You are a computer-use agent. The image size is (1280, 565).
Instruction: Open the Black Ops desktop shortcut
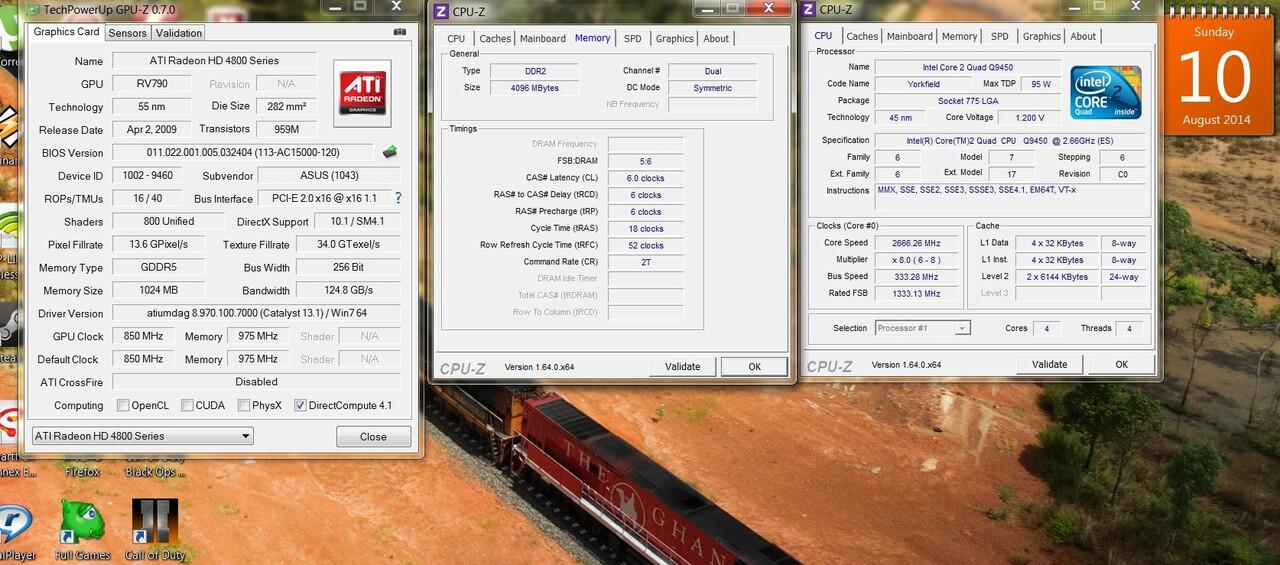pyautogui.click(x=155, y=470)
